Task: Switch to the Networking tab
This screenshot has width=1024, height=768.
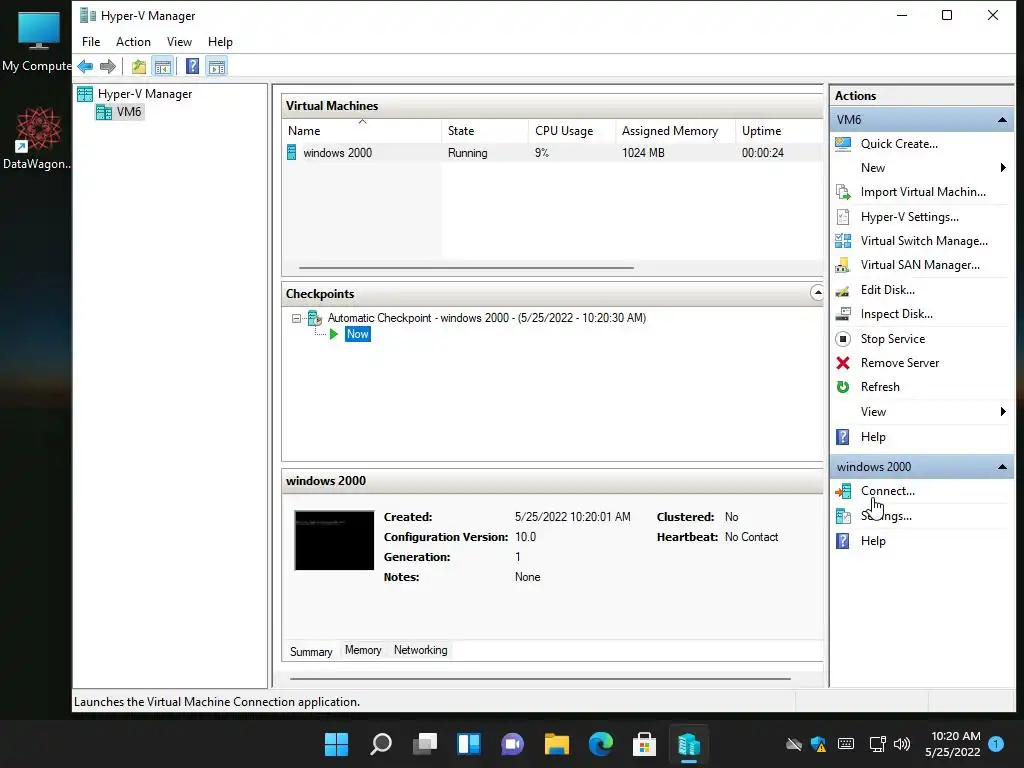Action: pyautogui.click(x=421, y=650)
